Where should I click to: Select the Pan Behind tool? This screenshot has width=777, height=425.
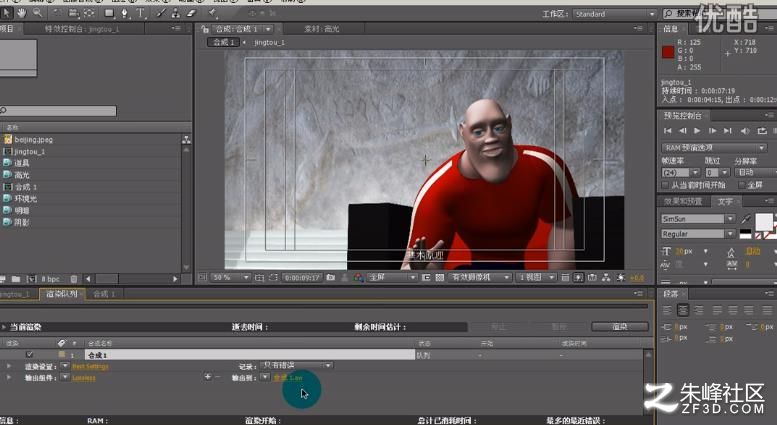coord(89,13)
